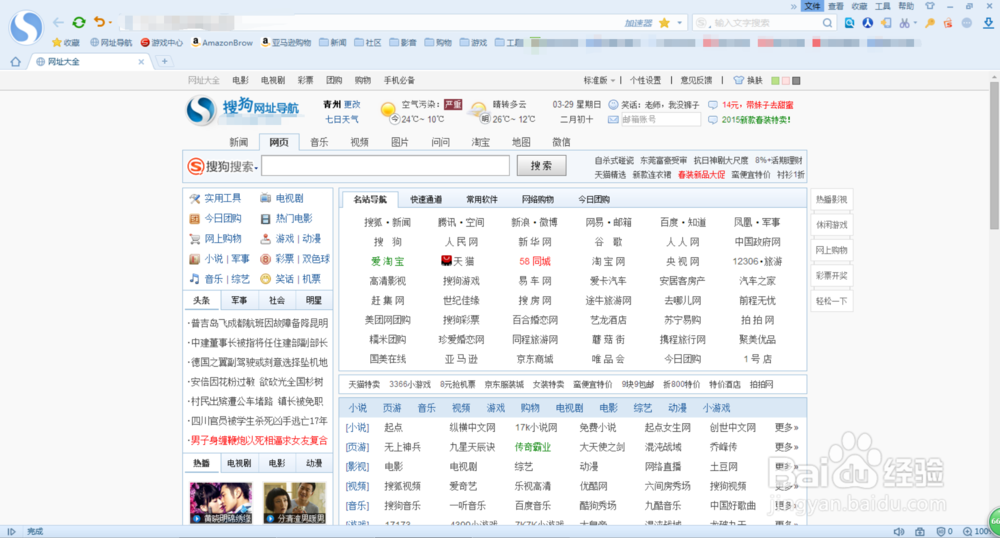Click the send-to-phone toolbar icon
1000x538 pixels.
(886, 23)
